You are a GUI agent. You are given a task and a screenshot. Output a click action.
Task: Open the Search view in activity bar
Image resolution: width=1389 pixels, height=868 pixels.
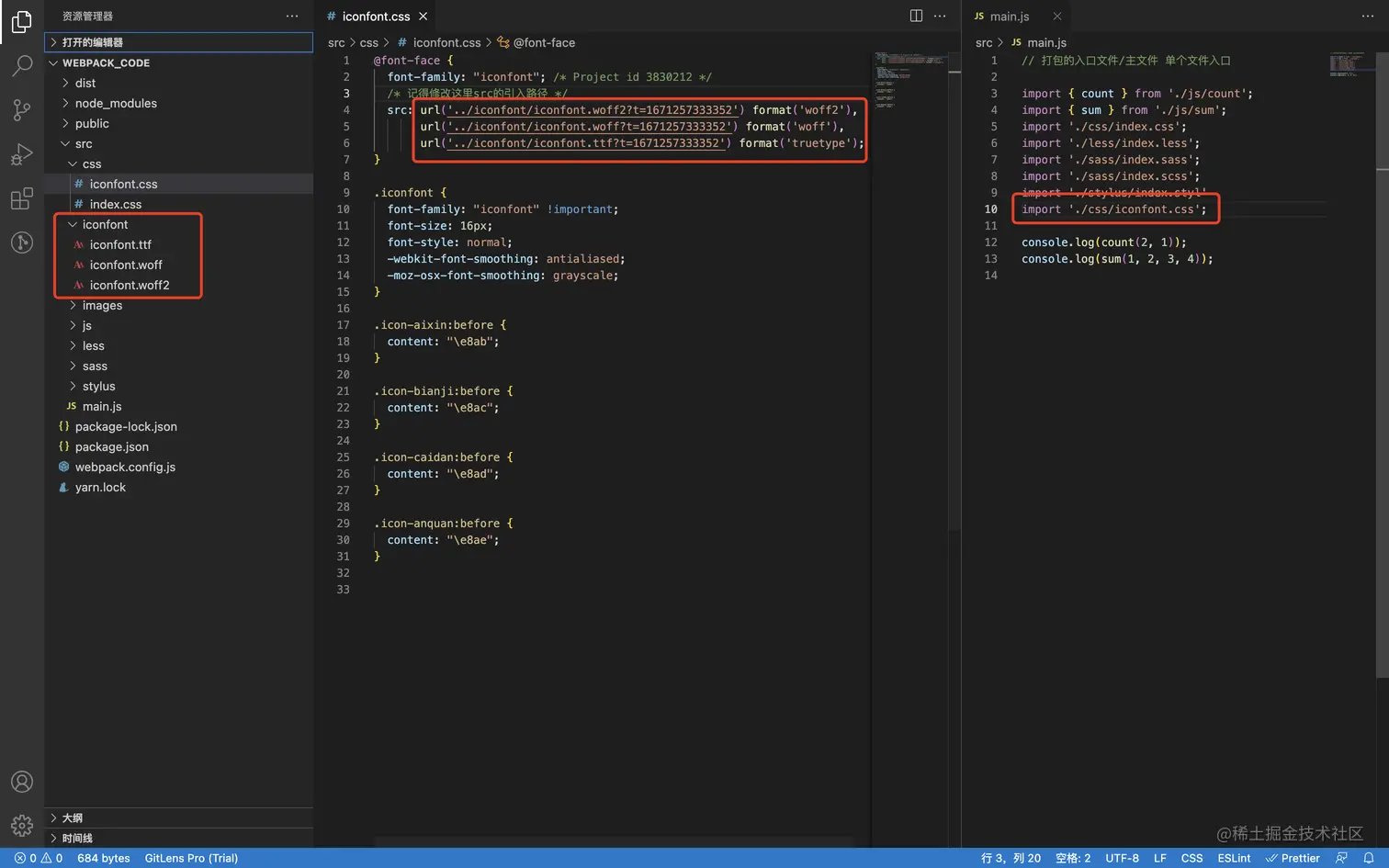click(x=22, y=65)
